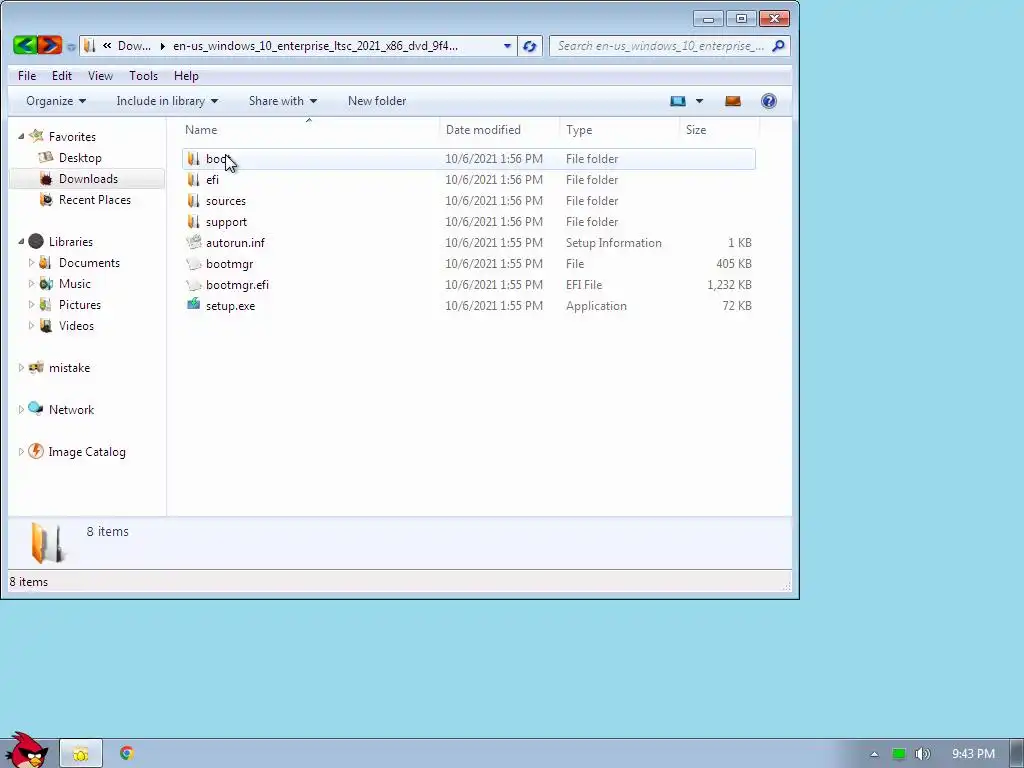Click the Show desktop strip
The width and height of the screenshot is (1024, 768).
pyautogui.click(x=1017, y=754)
